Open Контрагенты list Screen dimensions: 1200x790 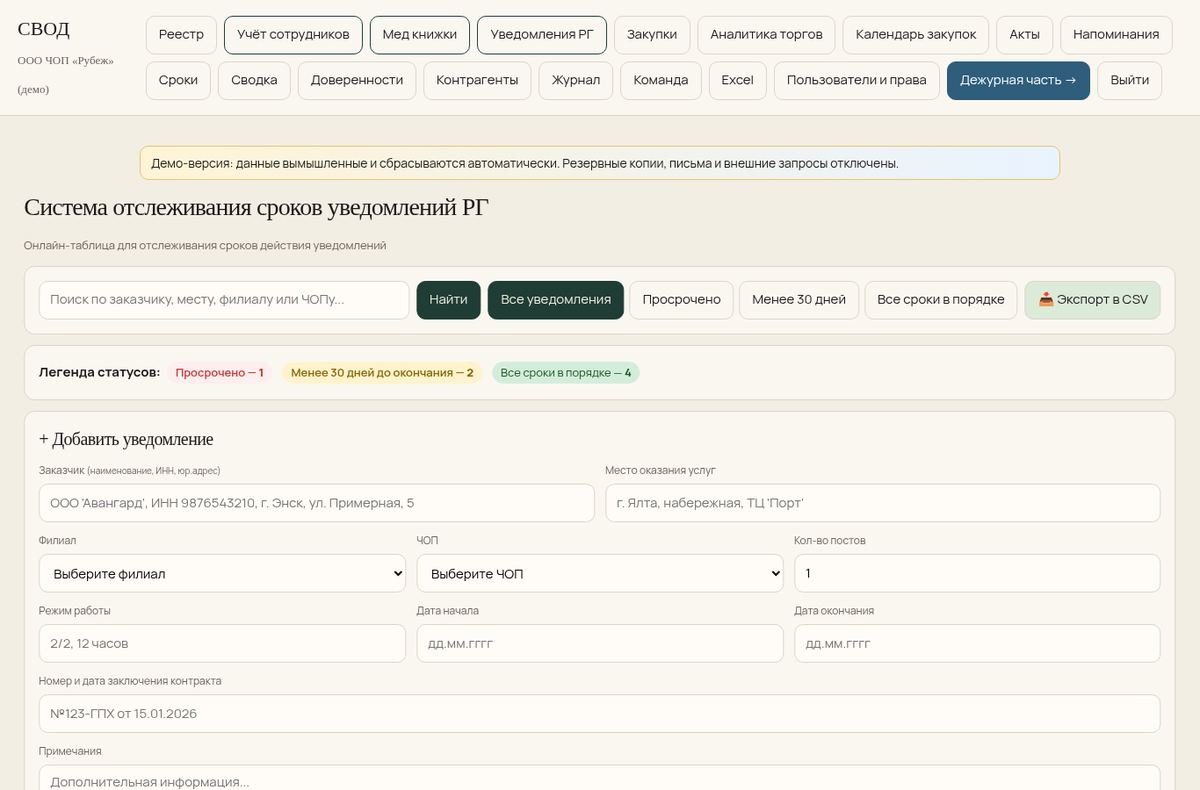[477, 80]
